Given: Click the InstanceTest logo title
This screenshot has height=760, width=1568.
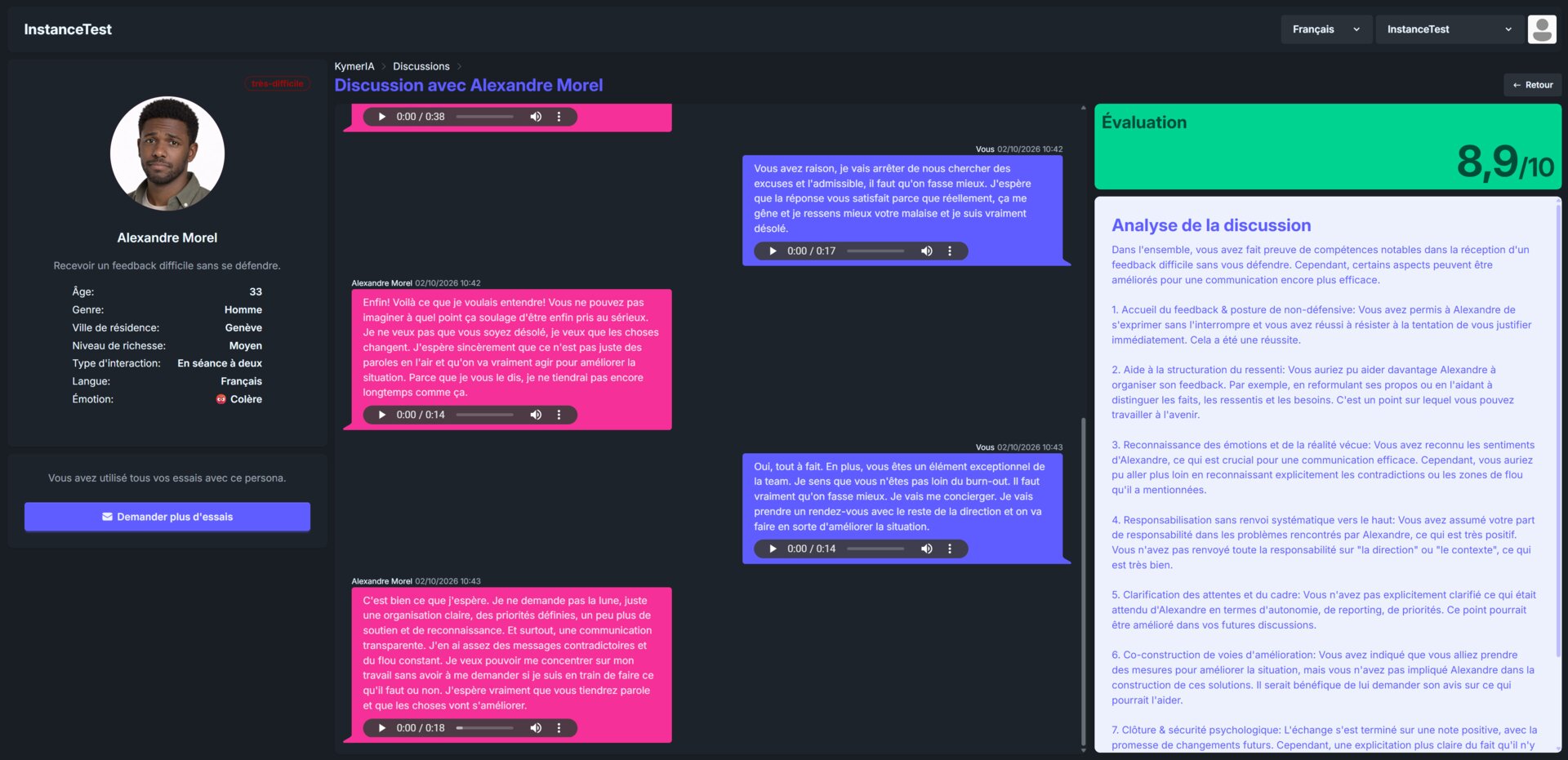Looking at the screenshot, I should 68,29.
